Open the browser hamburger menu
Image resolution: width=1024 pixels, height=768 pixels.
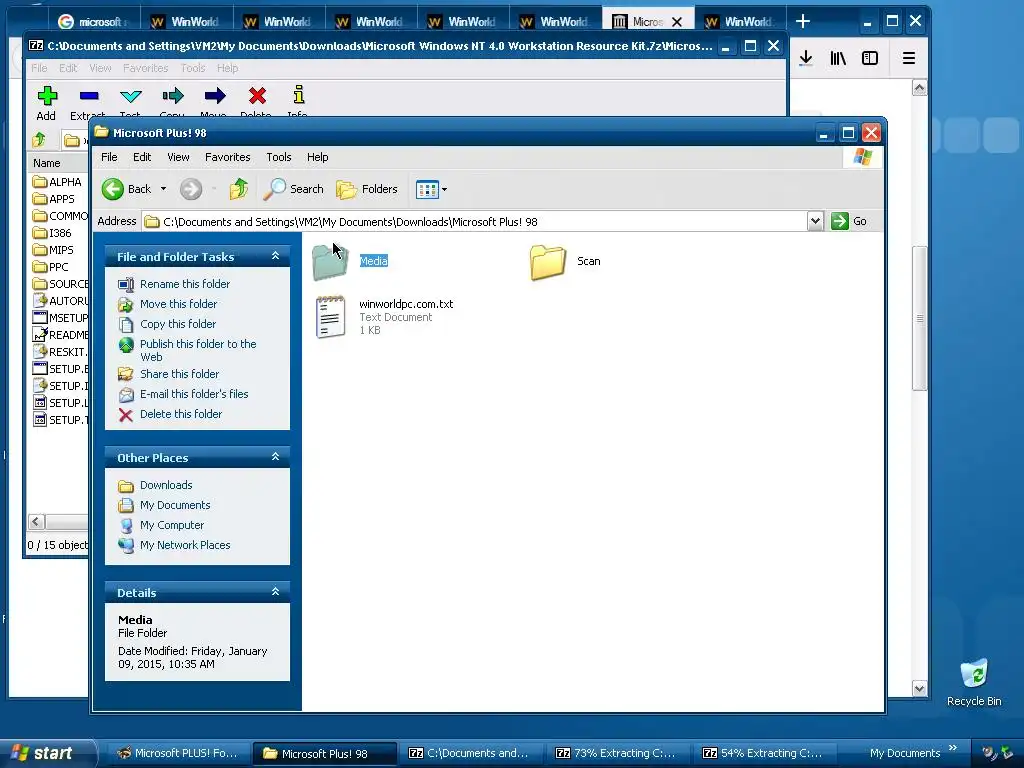(x=908, y=58)
